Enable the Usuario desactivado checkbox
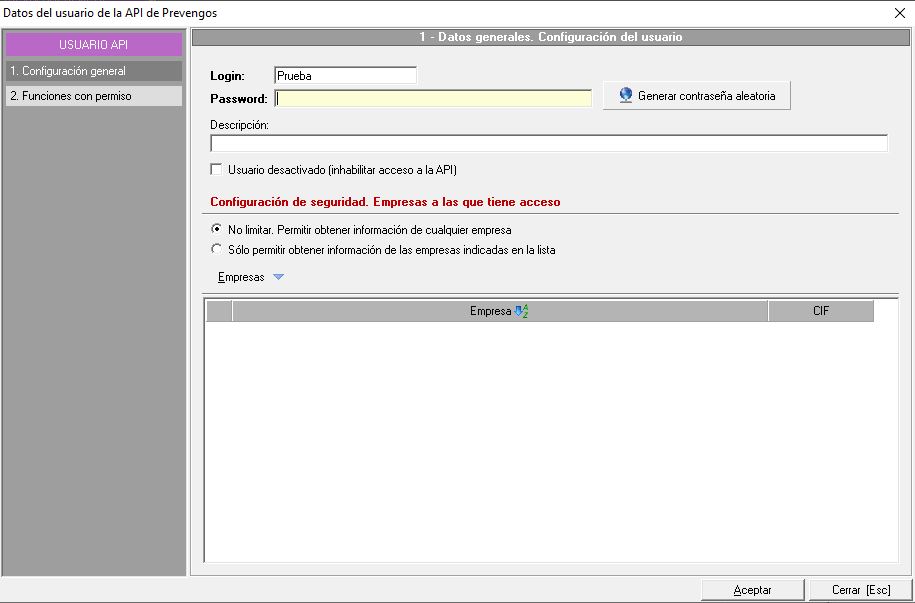 click(217, 170)
